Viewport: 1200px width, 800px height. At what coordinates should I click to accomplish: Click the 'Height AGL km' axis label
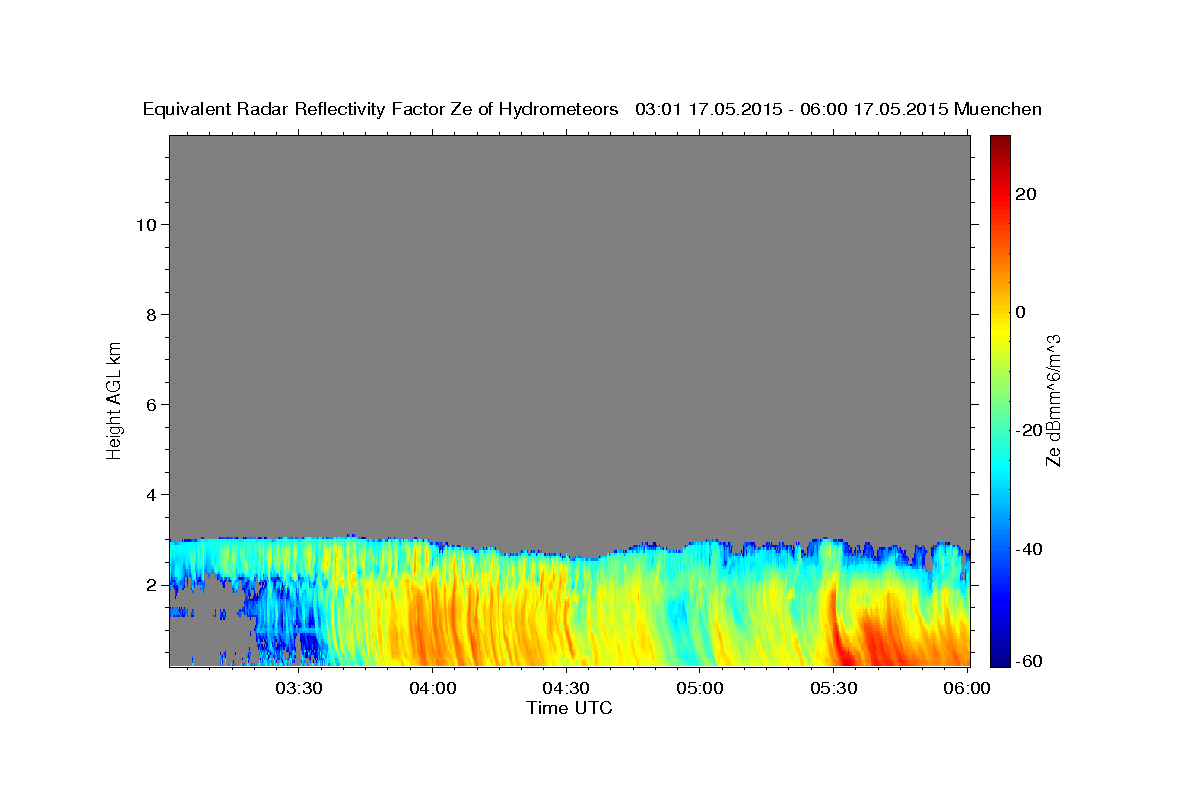(114, 400)
